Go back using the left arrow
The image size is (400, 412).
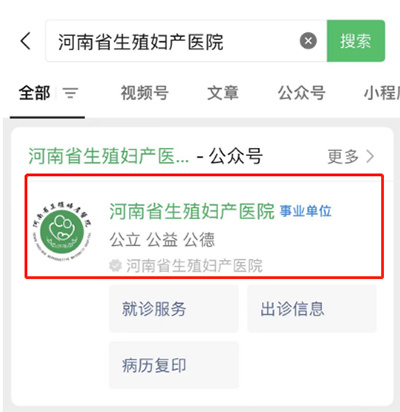point(26,41)
